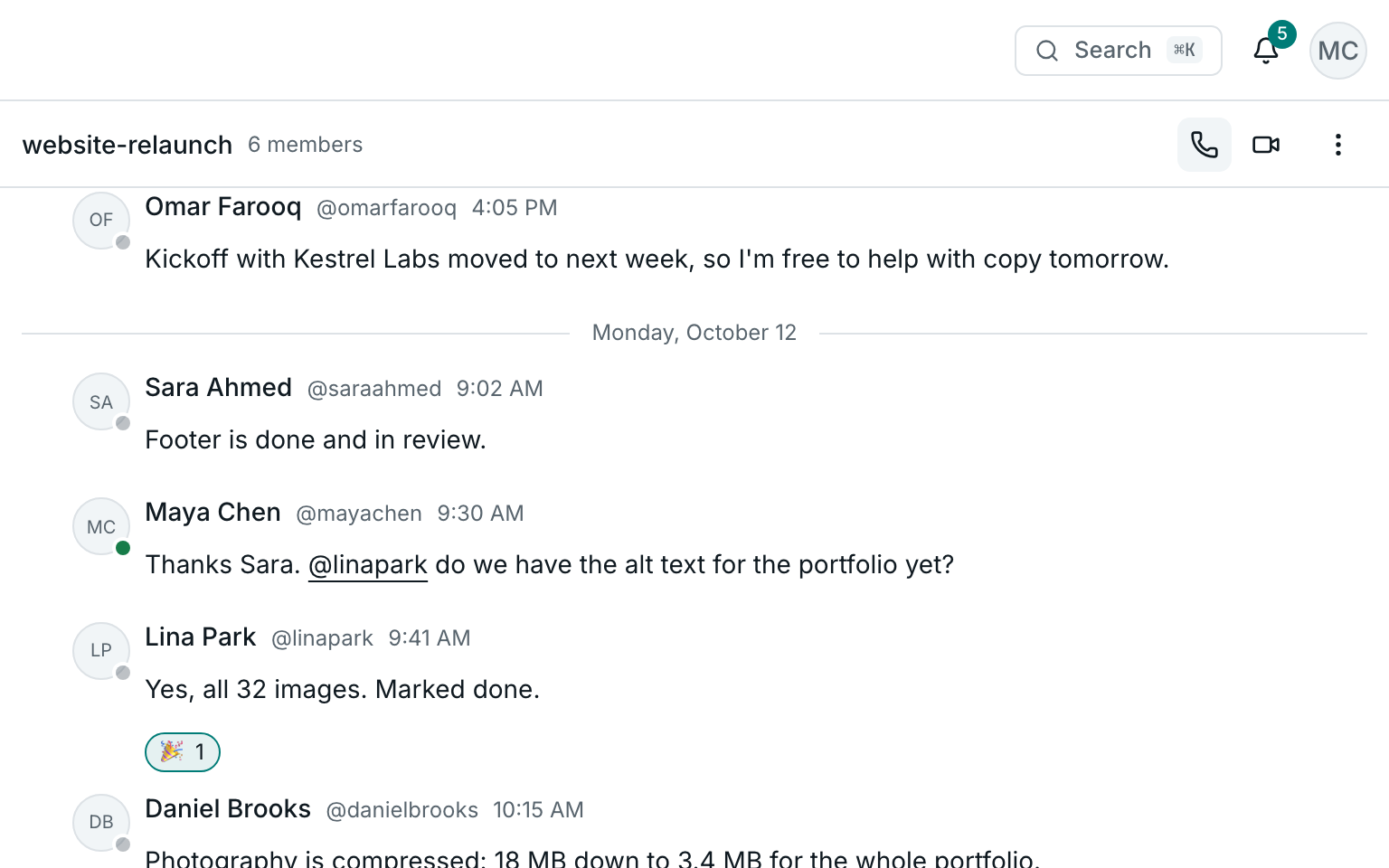This screenshot has width=1389, height=868.
Task: Open the @linapark mention link in Maya's message
Action: click(368, 565)
